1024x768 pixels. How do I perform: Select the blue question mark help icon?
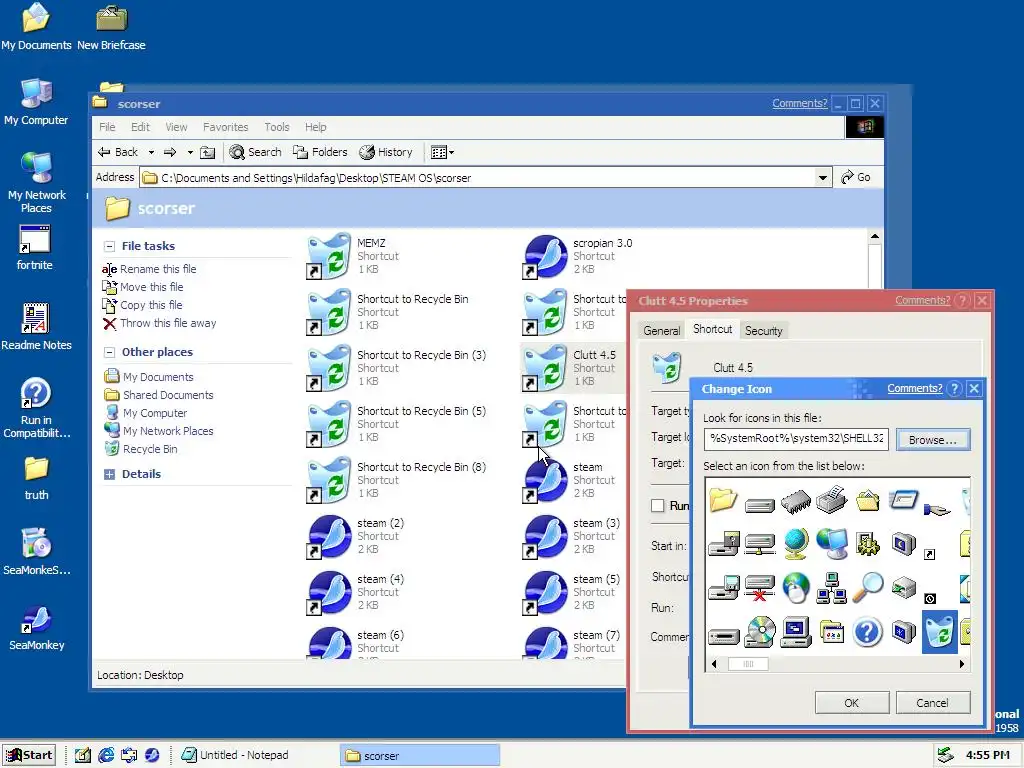(x=868, y=632)
